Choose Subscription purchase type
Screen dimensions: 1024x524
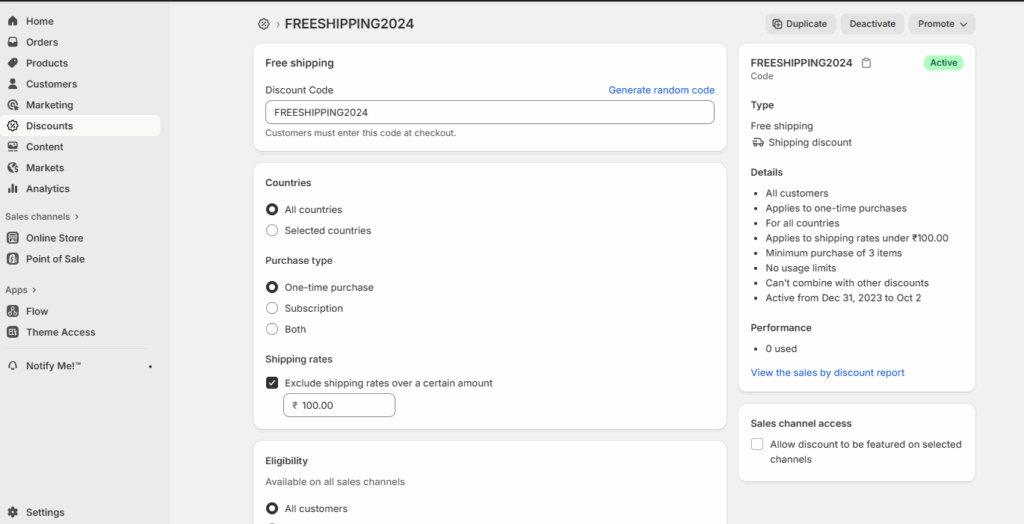(272, 308)
